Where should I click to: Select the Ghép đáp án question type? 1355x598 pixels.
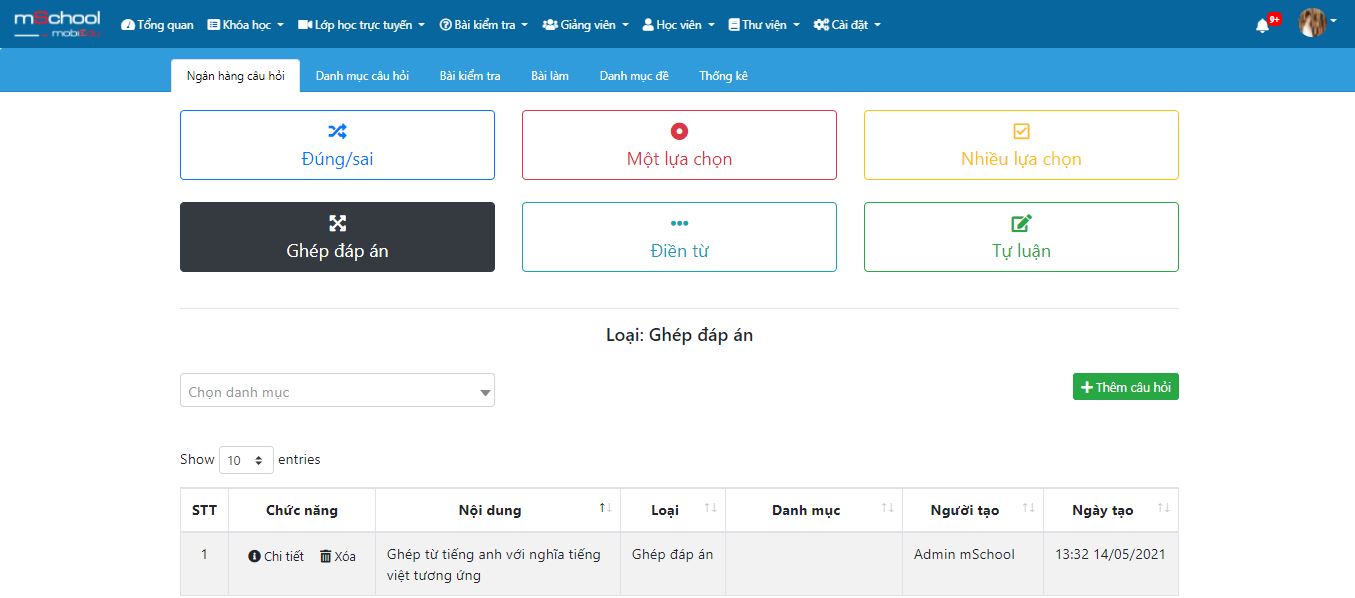point(337,237)
